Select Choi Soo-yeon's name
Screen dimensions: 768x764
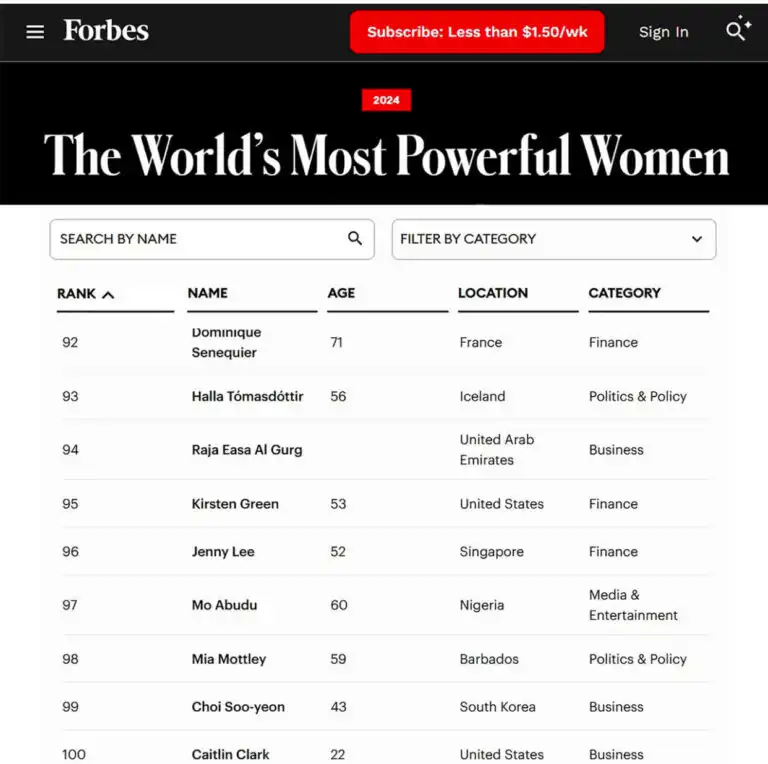(x=238, y=707)
